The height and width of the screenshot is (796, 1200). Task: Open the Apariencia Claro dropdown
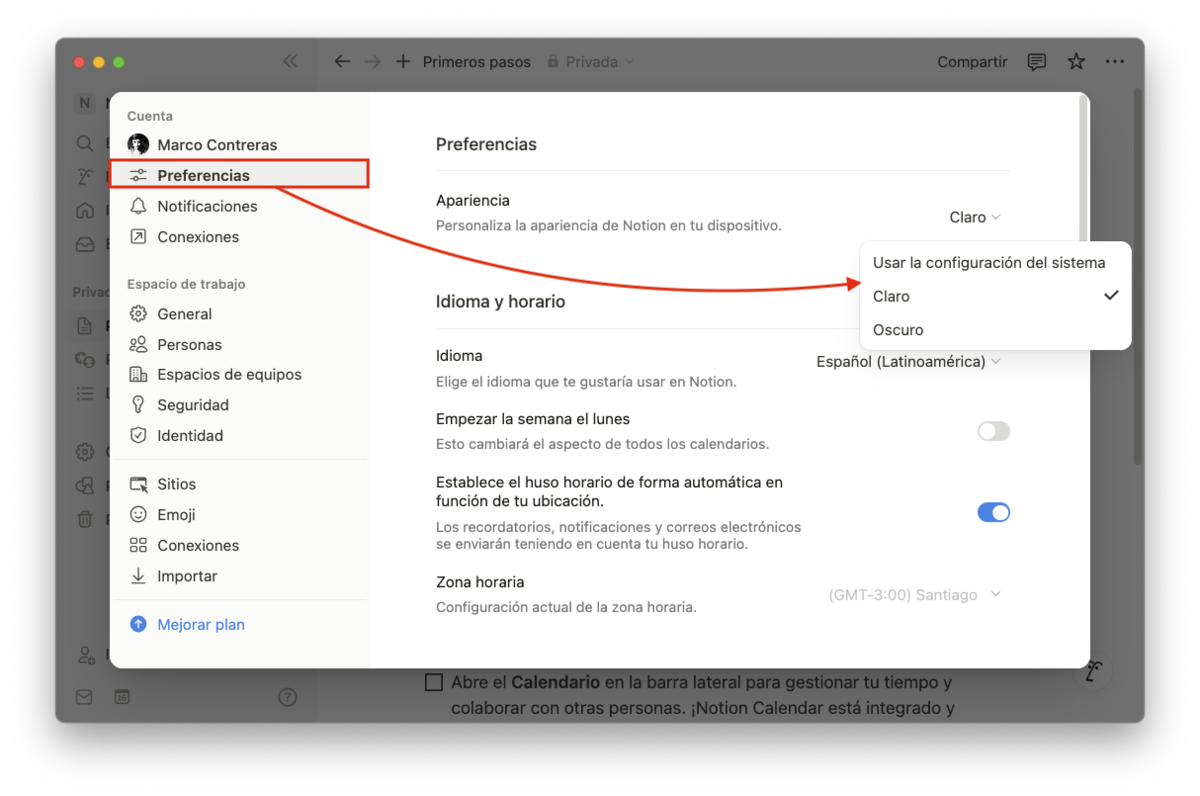pyautogui.click(x=974, y=217)
